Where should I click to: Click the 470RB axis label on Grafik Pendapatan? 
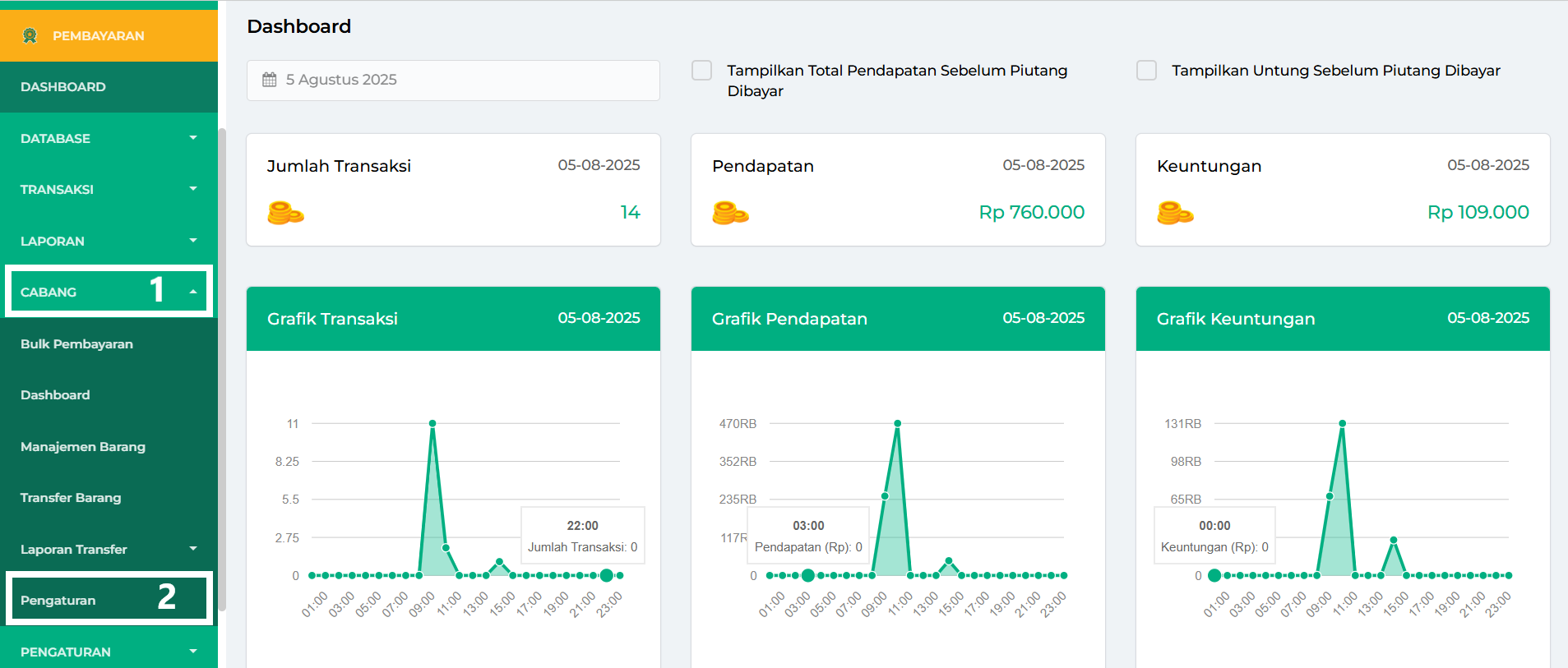click(x=738, y=424)
